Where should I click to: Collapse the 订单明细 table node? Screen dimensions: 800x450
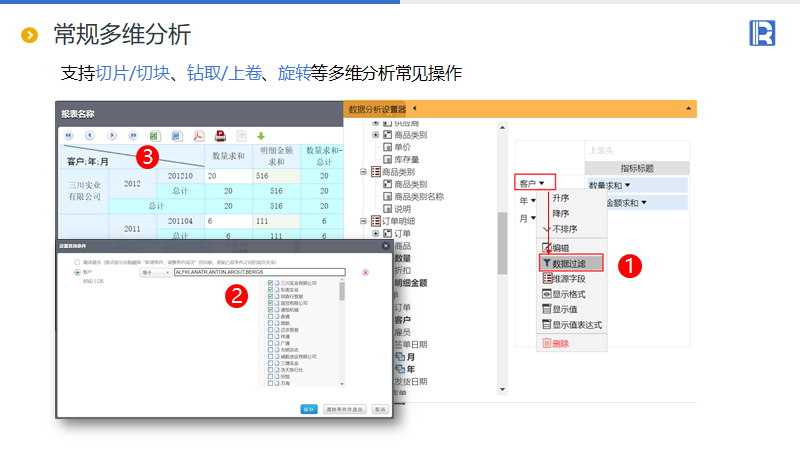click(x=363, y=221)
